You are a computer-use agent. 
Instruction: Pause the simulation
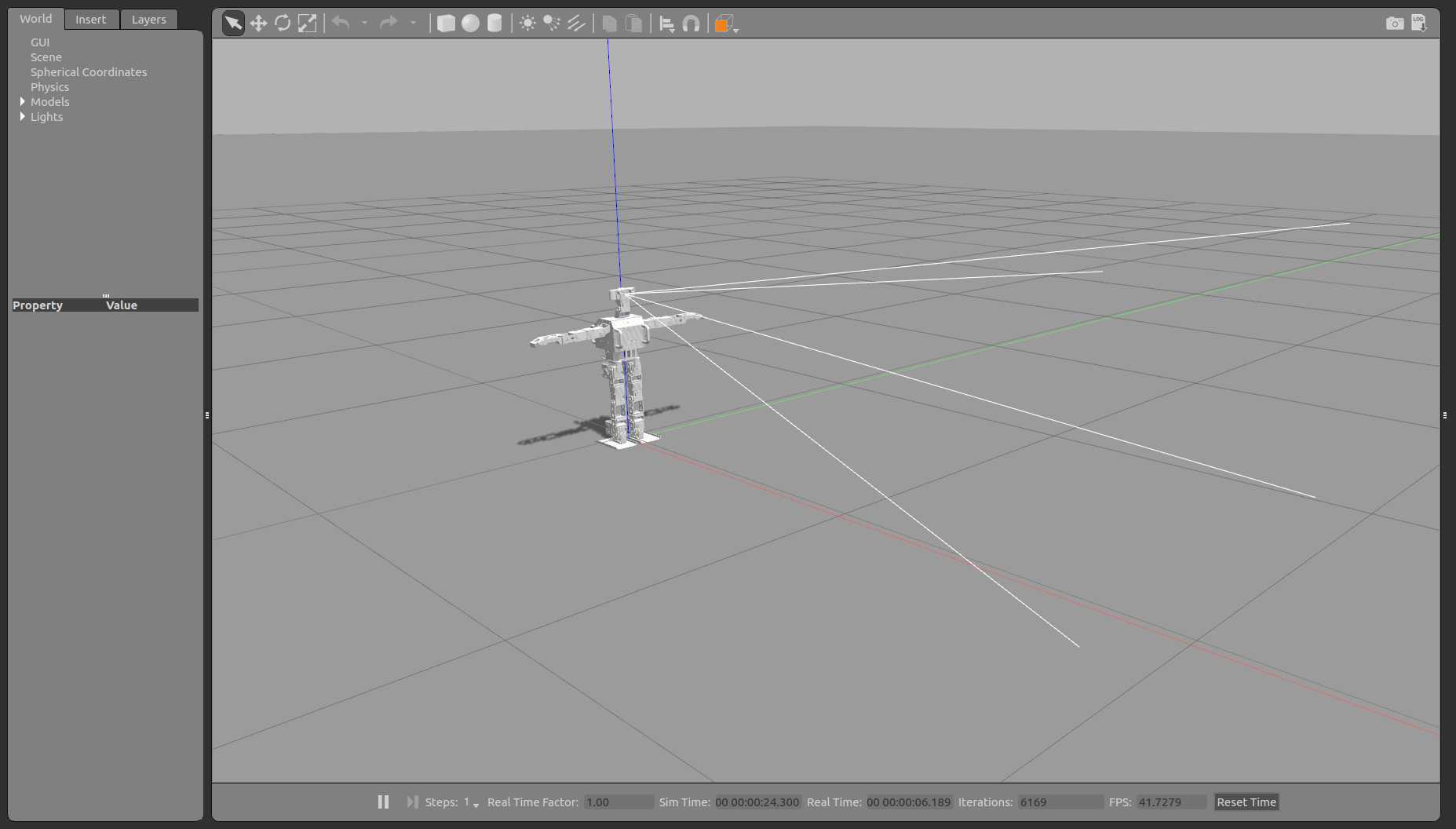pyautogui.click(x=383, y=802)
